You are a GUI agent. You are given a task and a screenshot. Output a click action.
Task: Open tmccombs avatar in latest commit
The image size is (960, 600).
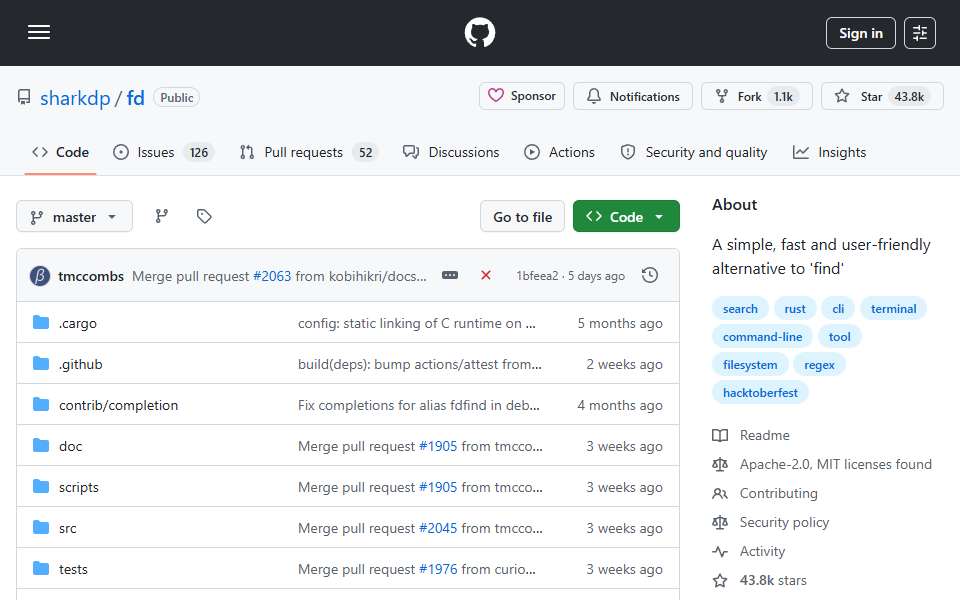40,276
